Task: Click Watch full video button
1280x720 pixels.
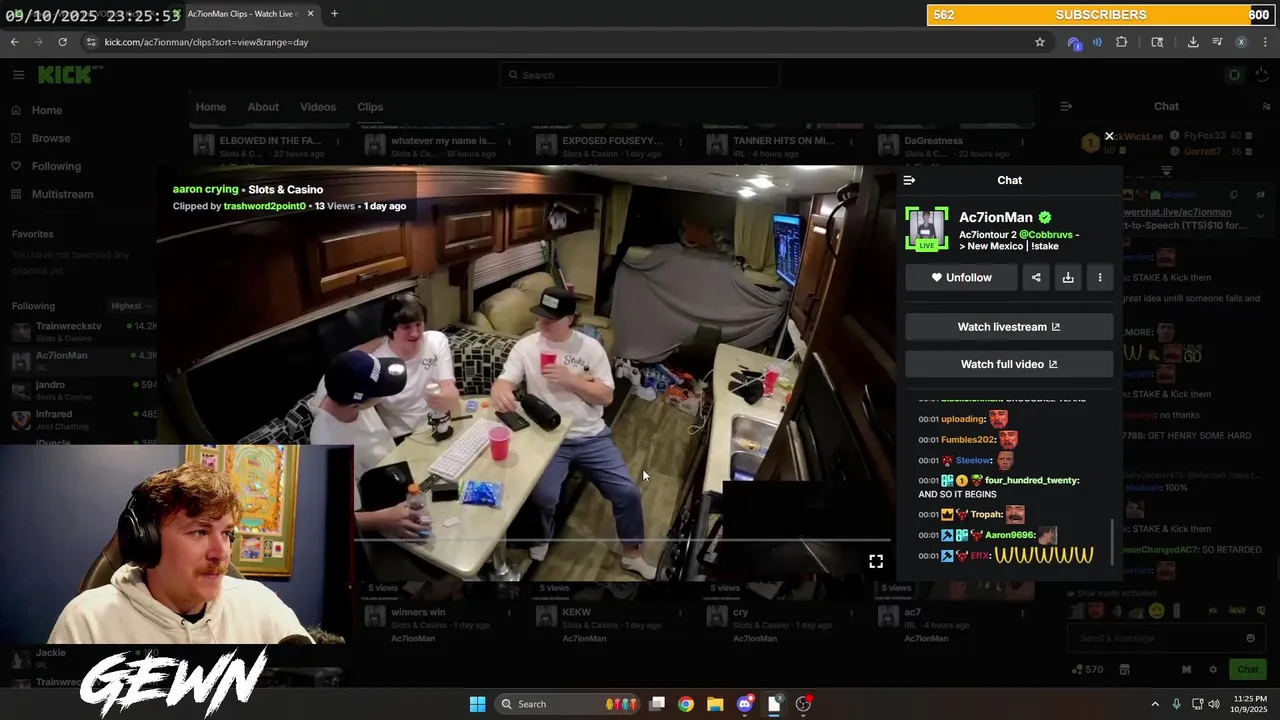Action: [1009, 364]
